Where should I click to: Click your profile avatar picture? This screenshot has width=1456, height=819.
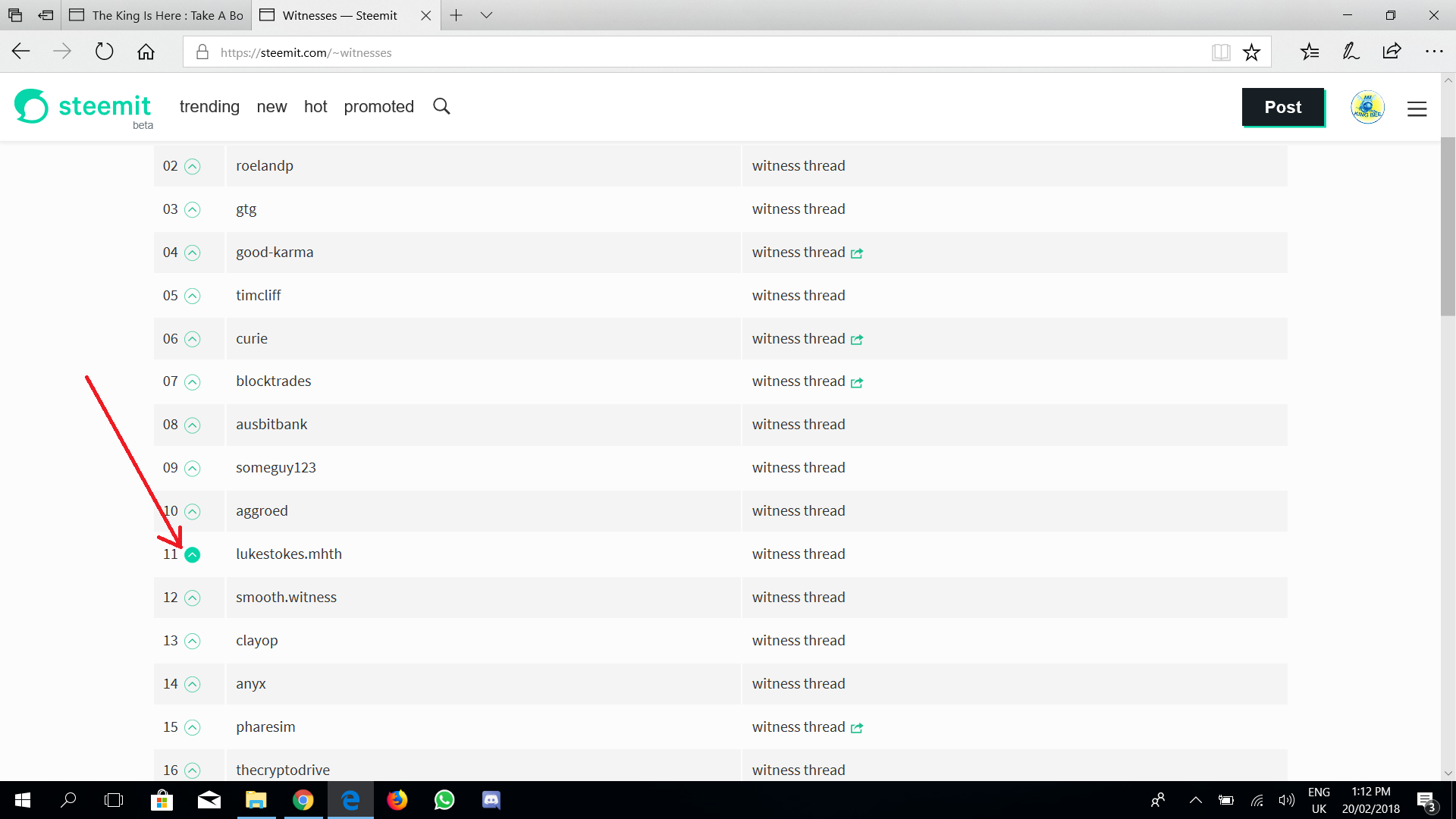(1367, 107)
